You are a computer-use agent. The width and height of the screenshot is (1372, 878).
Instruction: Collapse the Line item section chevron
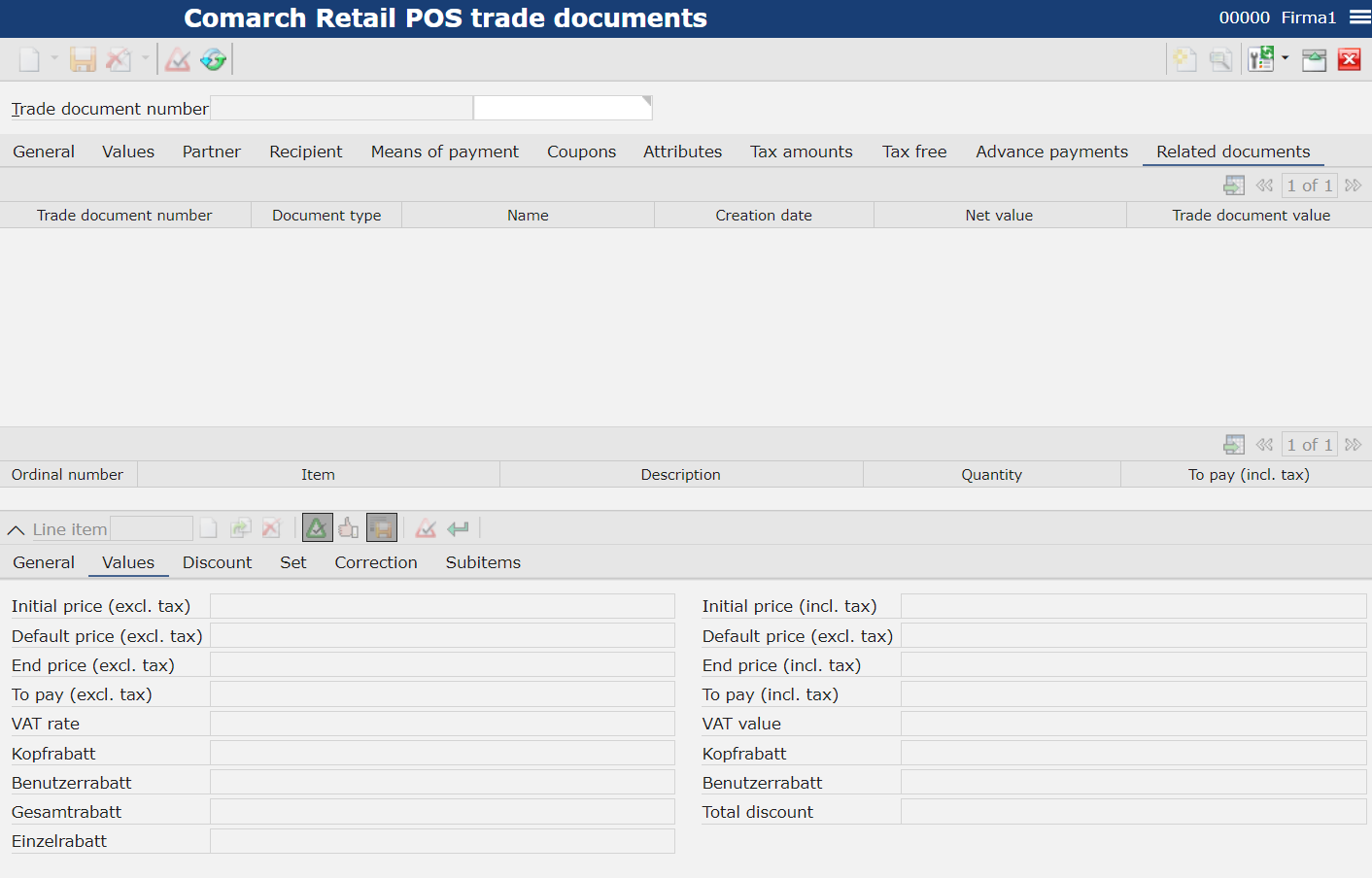click(x=16, y=530)
